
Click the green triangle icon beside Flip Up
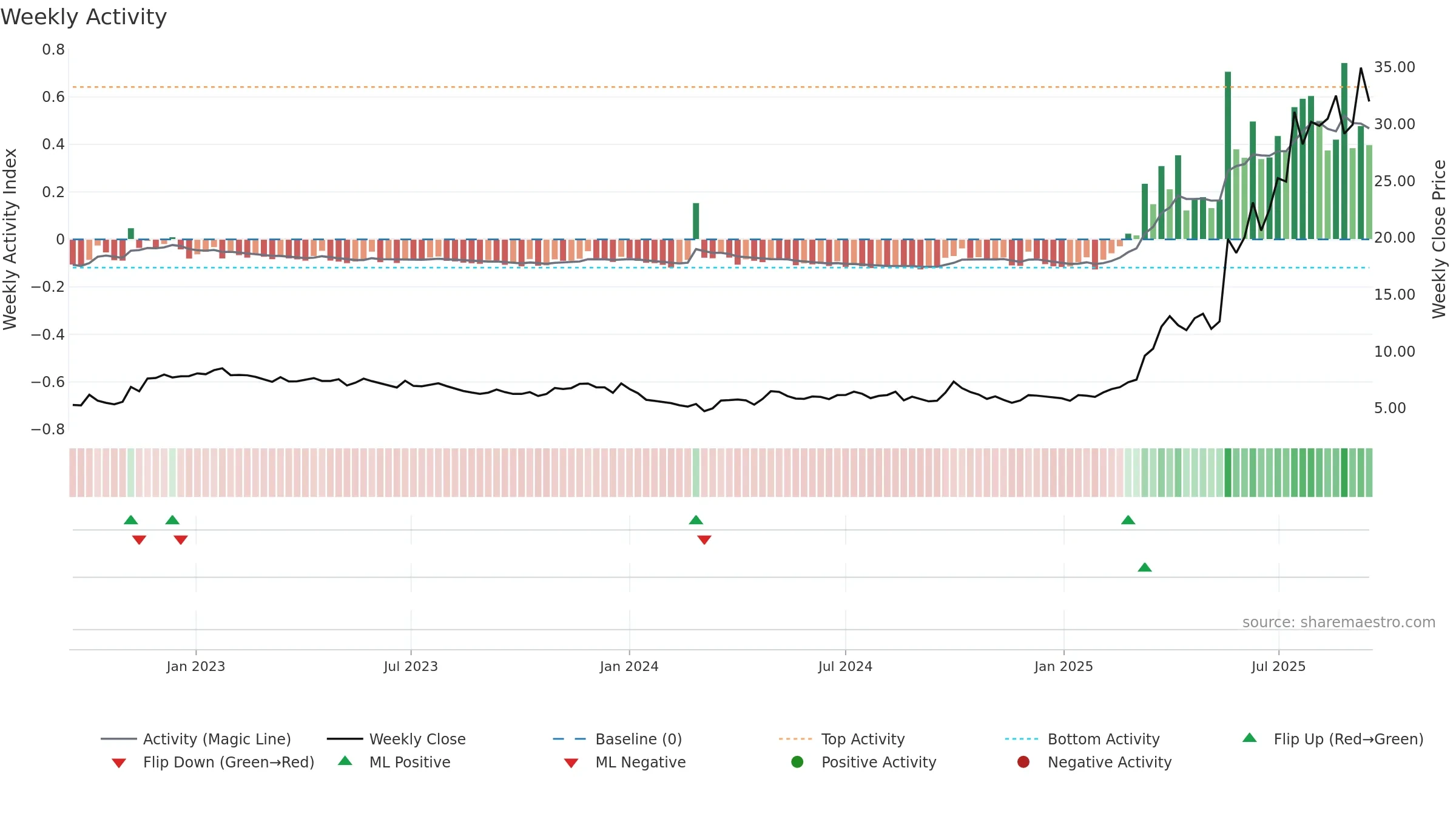[x=1249, y=738]
